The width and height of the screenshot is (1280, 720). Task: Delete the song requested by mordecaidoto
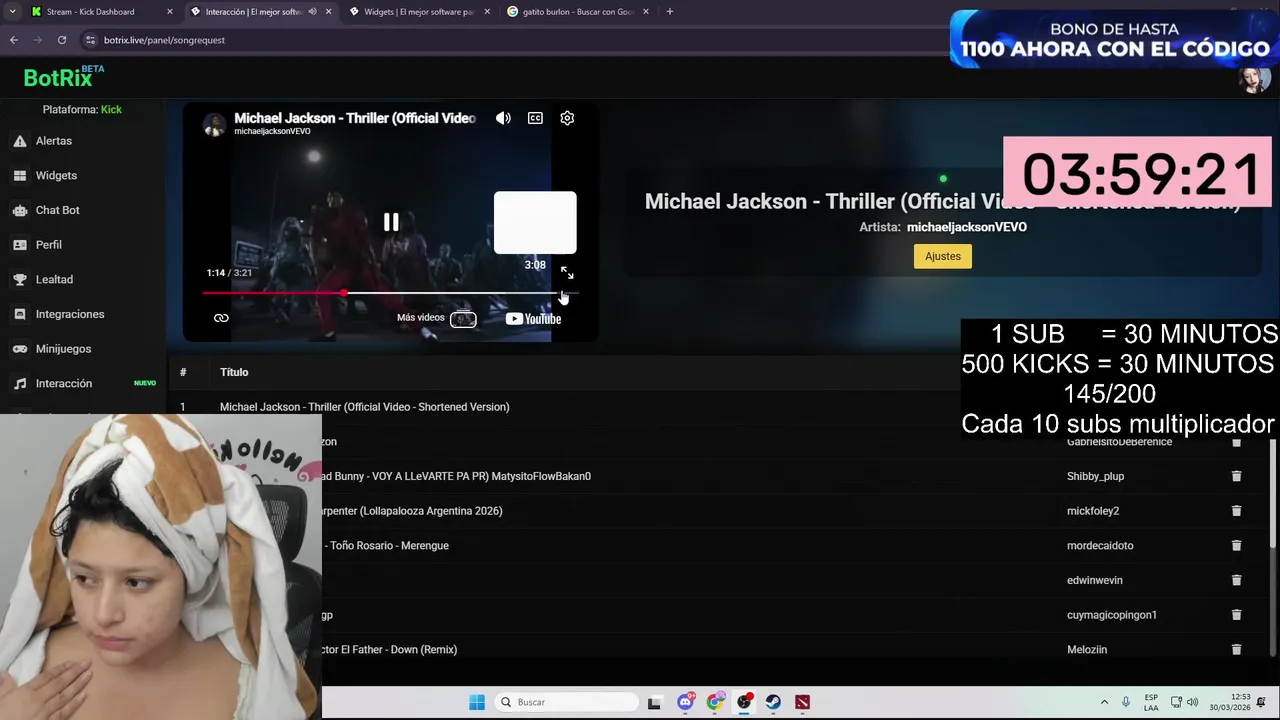(x=1236, y=545)
